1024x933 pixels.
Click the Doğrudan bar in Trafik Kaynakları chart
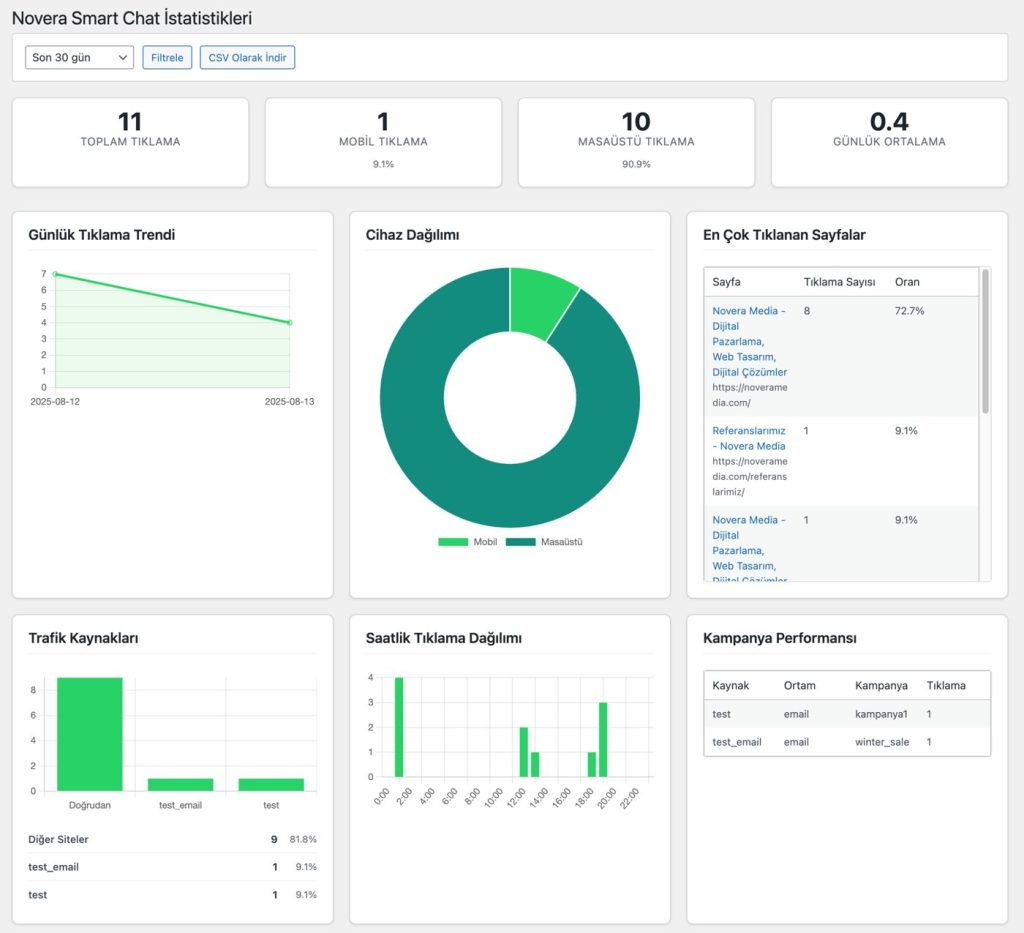(x=89, y=734)
